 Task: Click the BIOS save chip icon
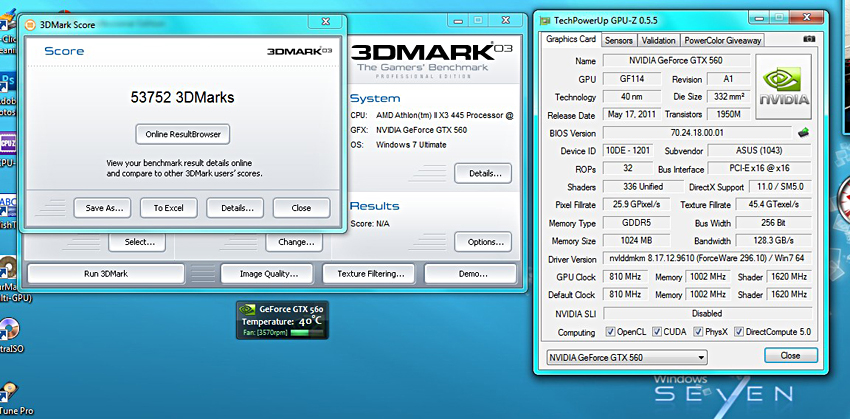pos(803,132)
